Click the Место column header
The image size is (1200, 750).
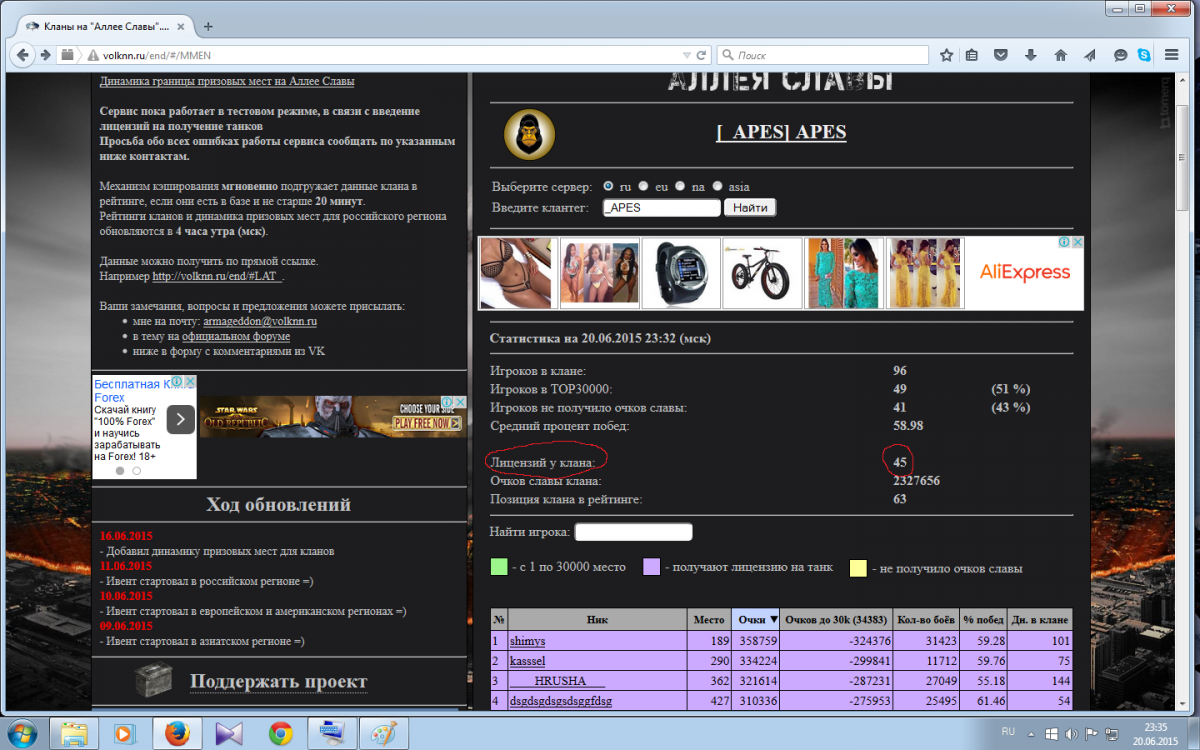point(709,620)
